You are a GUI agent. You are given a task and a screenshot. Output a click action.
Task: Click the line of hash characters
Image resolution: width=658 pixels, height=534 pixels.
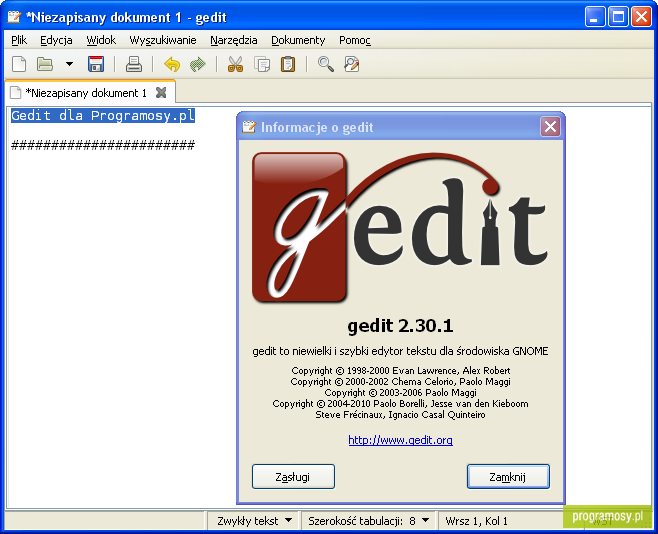click(x=103, y=145)
